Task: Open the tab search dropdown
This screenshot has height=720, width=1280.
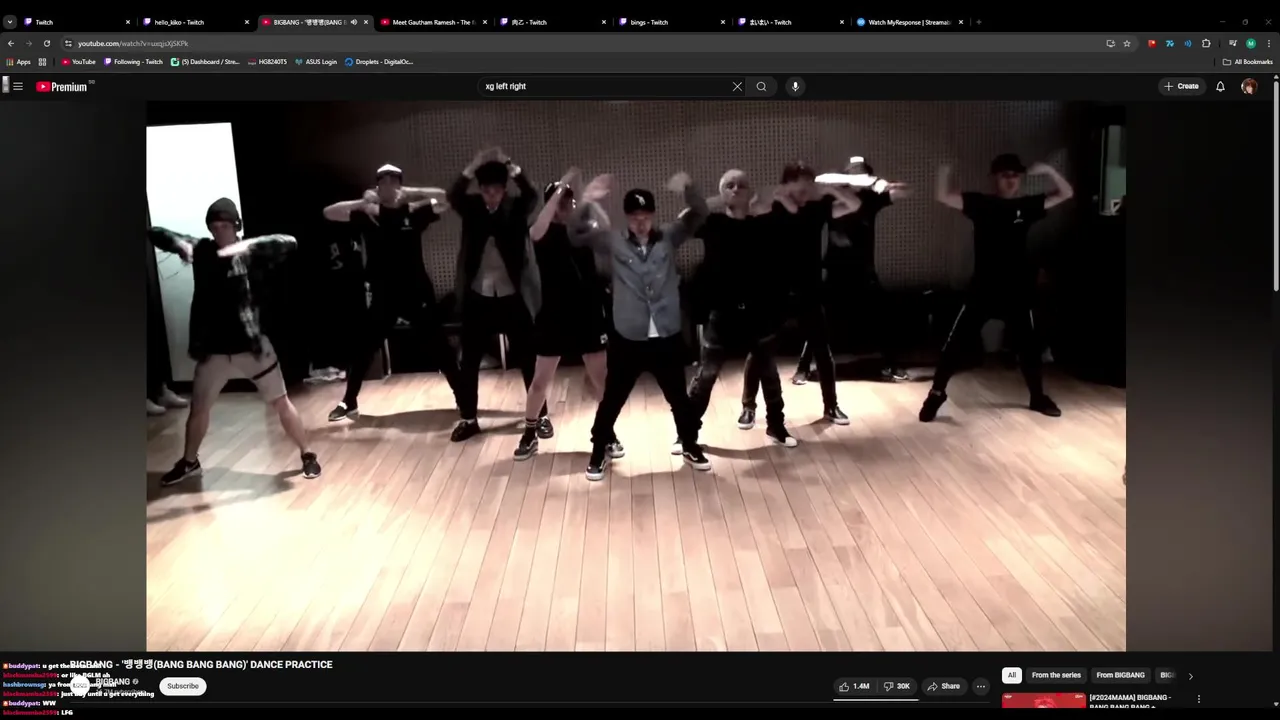Action: (10, 21)
